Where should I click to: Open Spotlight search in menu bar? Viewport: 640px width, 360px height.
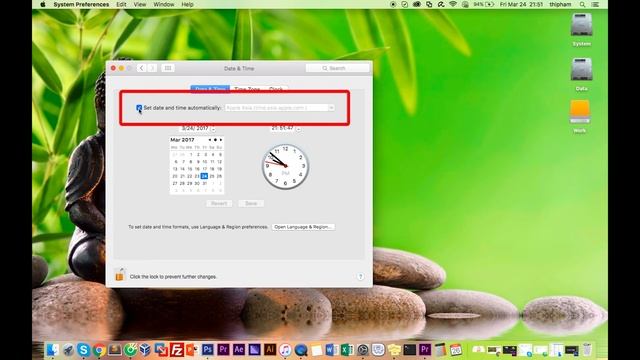coord(582,4)
